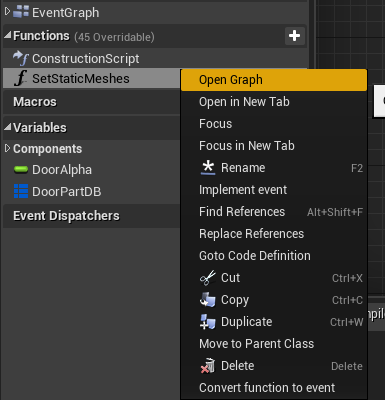Image resolution: width=385 pixels, height=400 pixels.
Task: Click the Ctrl+X shortcut label
Action: point(347,278)
